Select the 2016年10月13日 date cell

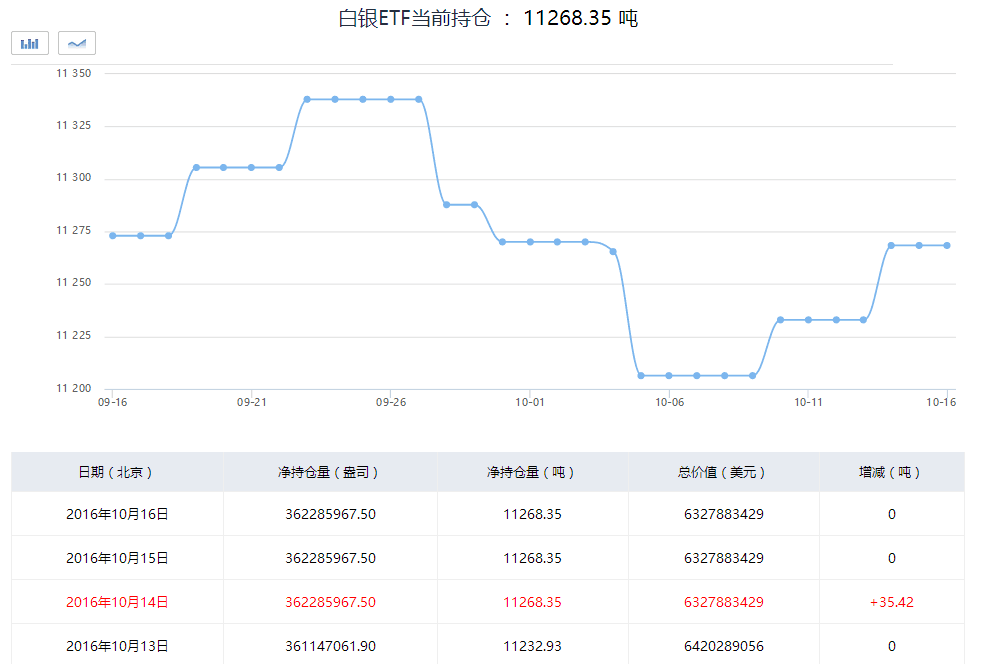point(117,646)
